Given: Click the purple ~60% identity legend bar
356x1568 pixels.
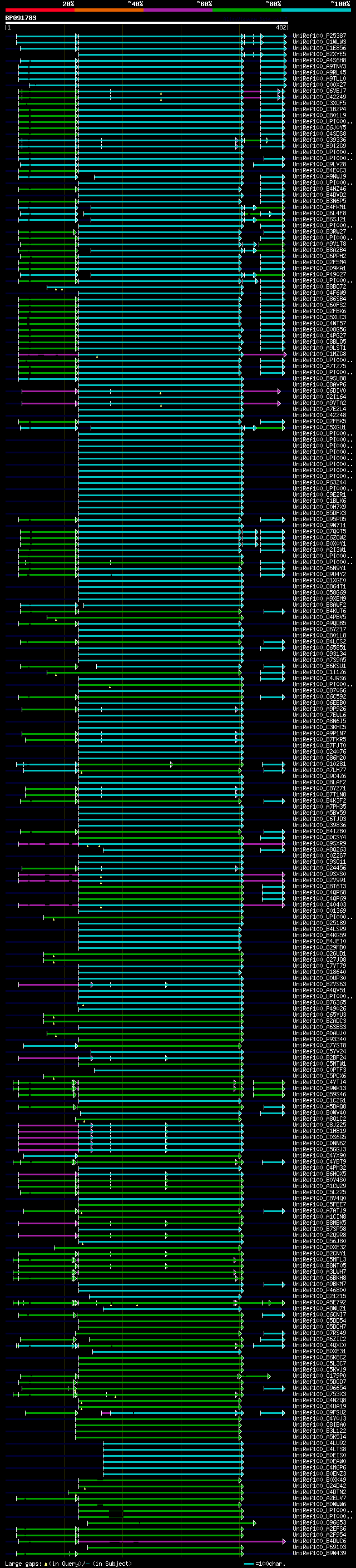Looking at the screenshot, I should tap(179, 10).
